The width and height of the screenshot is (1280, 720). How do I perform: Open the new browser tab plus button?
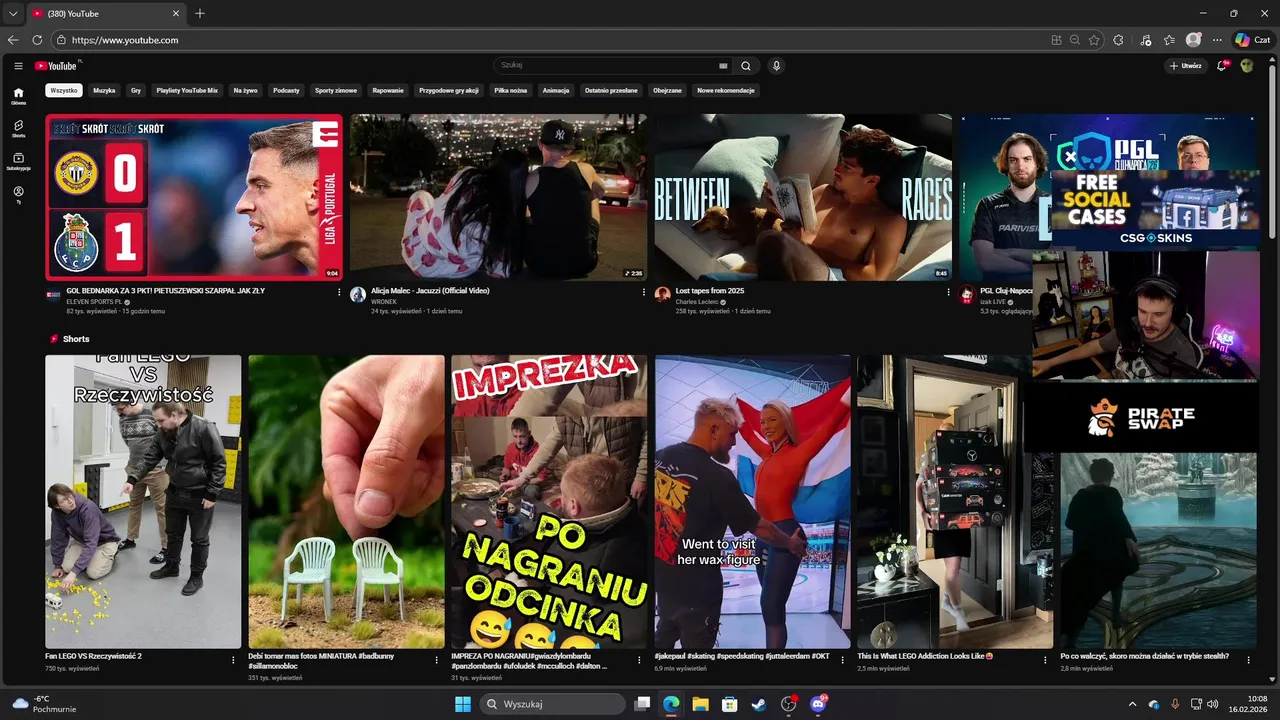pyautogui.click(x=200, y=14)
